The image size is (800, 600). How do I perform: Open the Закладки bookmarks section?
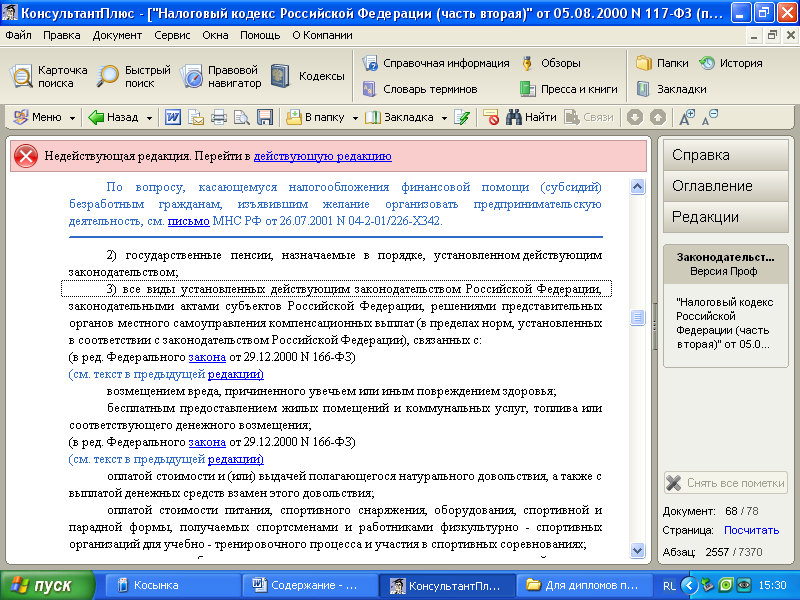[x=671, y=89]
